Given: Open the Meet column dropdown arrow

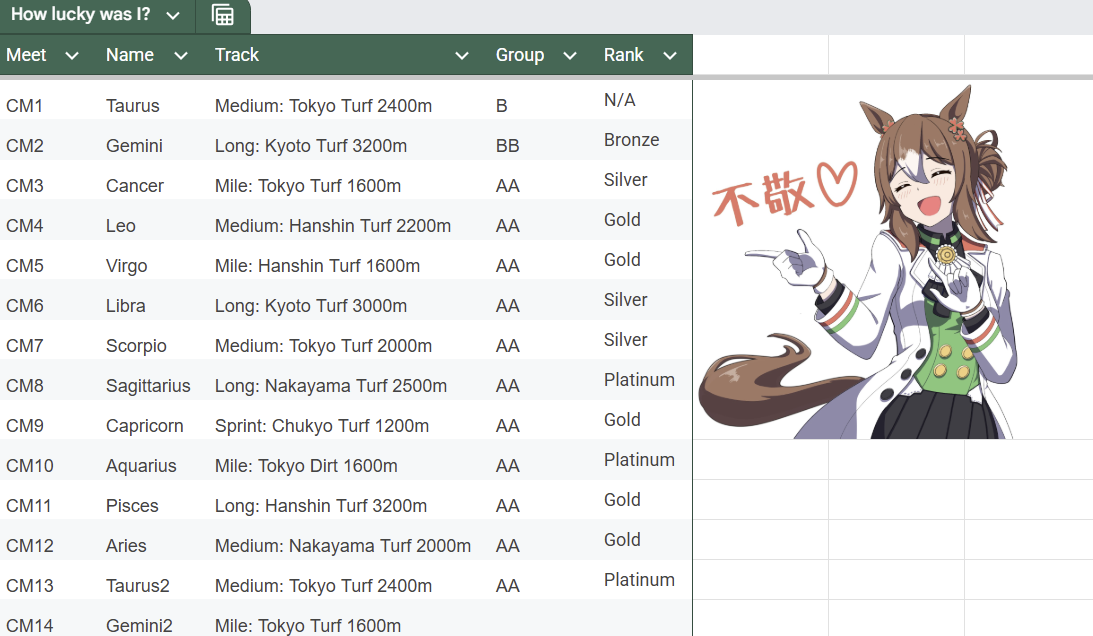Looking at the screenshot, I should point(72,56).
